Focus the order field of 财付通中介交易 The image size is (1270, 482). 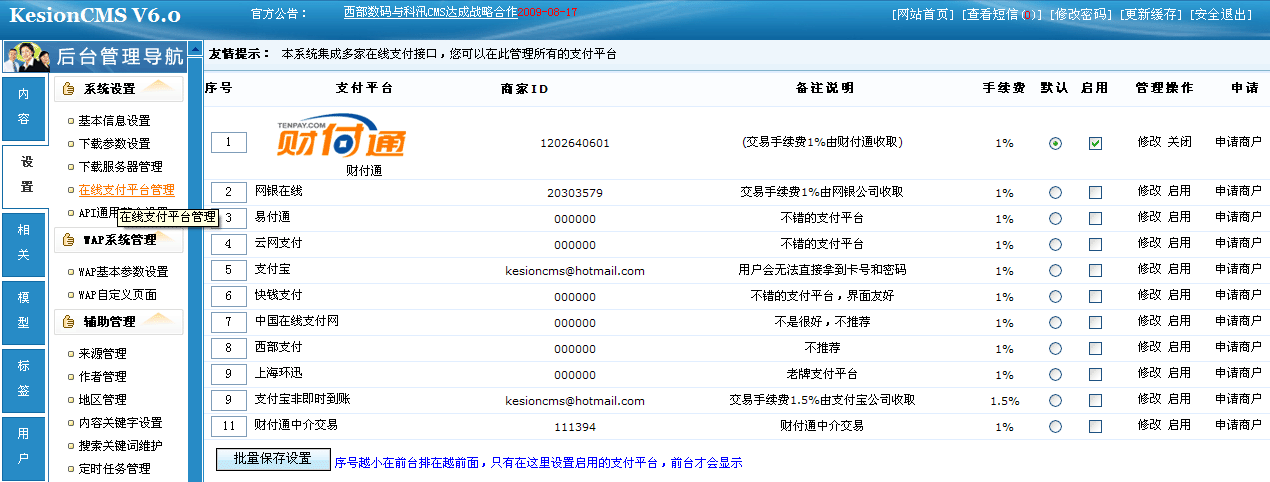tap(229, 426)
